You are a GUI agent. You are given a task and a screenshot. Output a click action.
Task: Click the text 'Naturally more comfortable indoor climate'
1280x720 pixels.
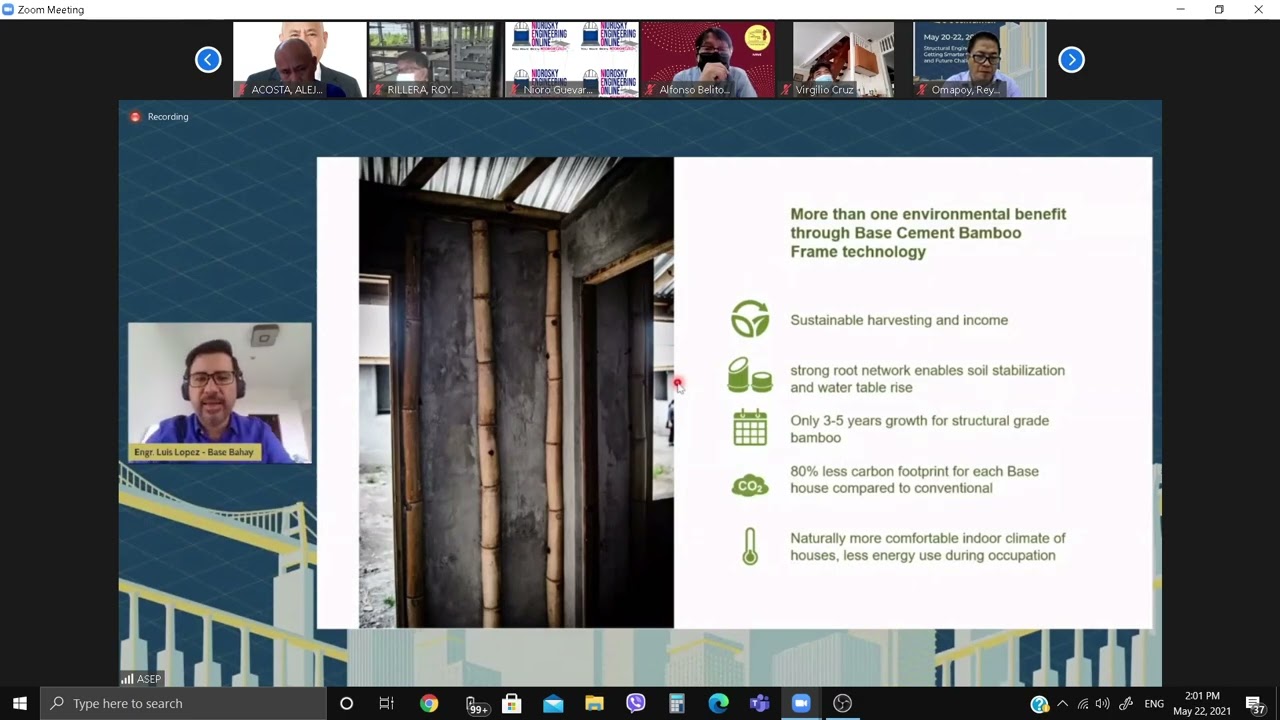(x=928, y=538)
